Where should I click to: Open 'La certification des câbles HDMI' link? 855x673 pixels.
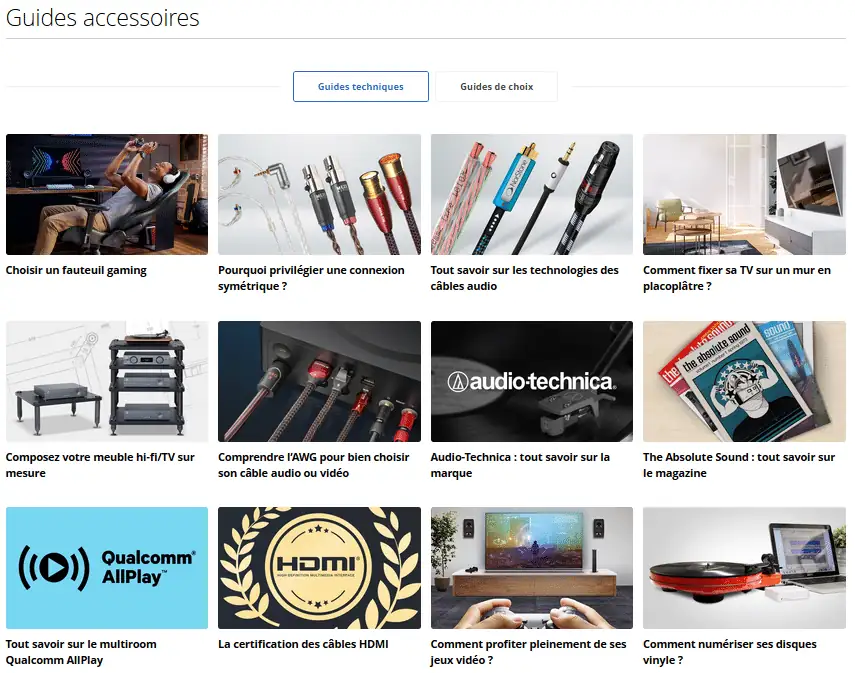303,644
